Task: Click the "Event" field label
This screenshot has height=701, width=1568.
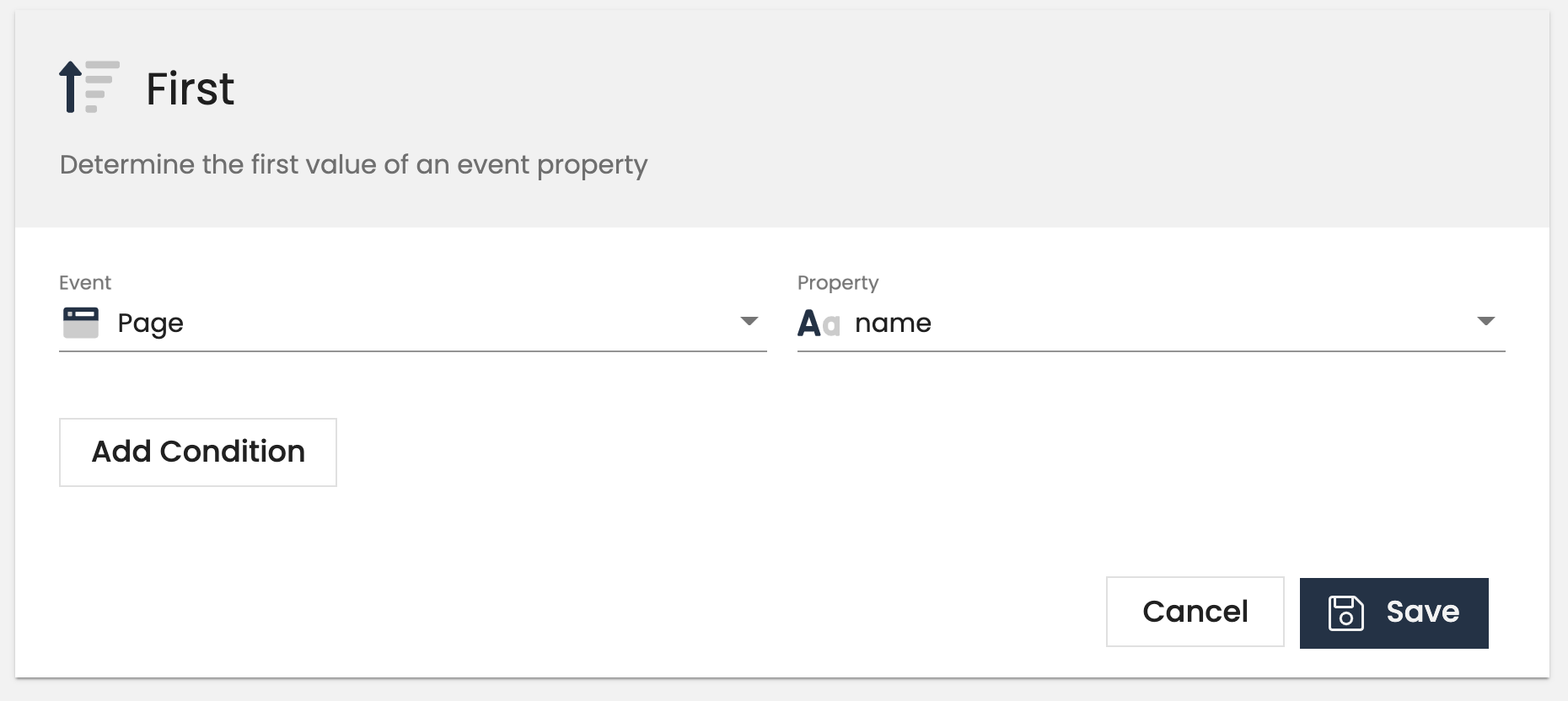Action: pos(85,283)
